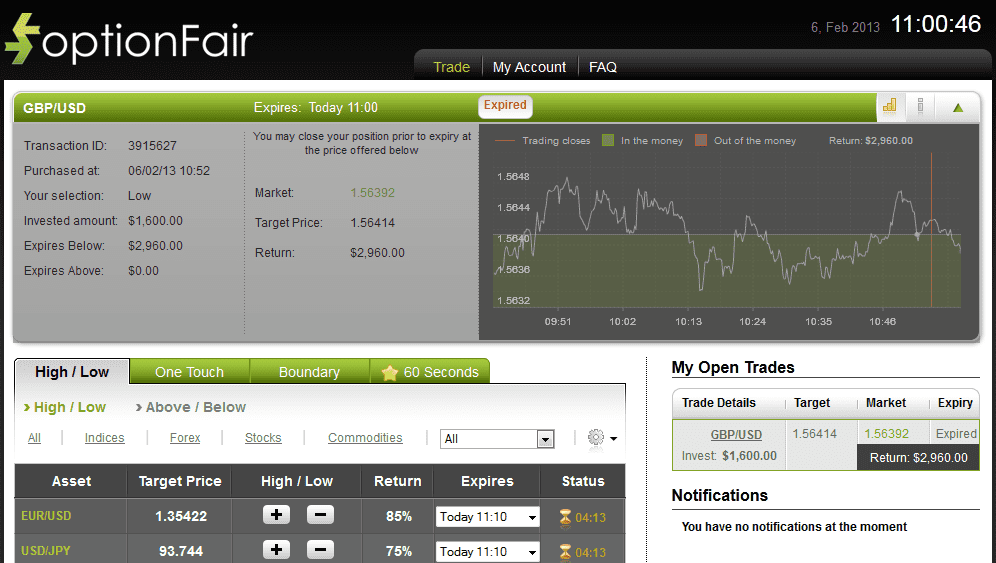Open the chart view icon in GBP/USD header

[889, 106]
